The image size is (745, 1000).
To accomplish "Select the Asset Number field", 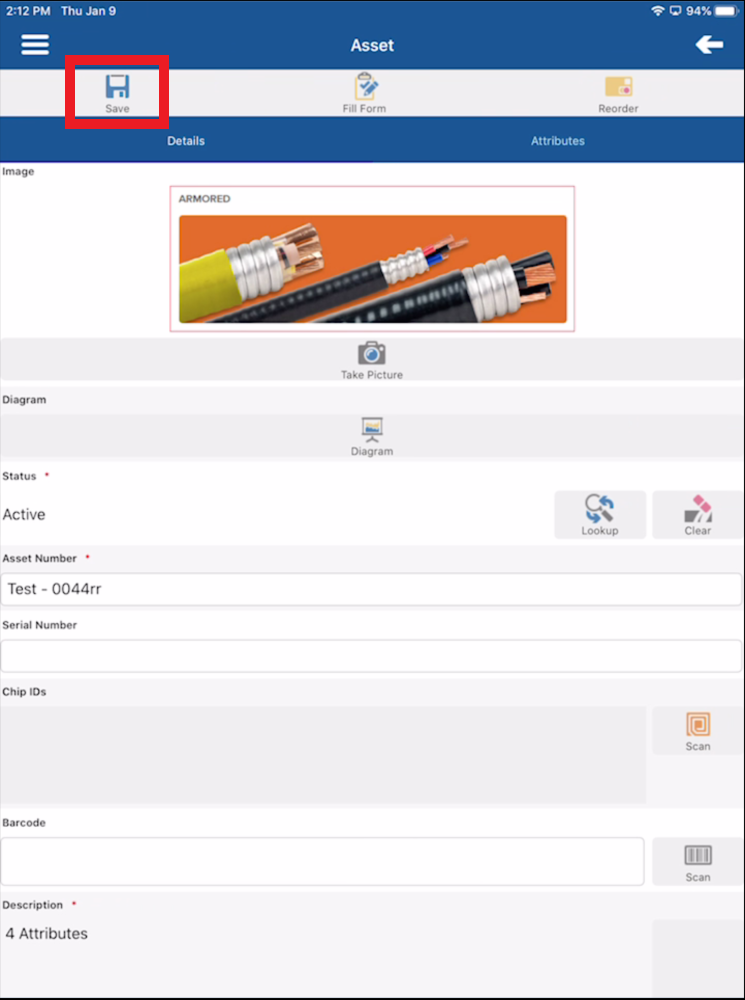I will click(371, 589).
